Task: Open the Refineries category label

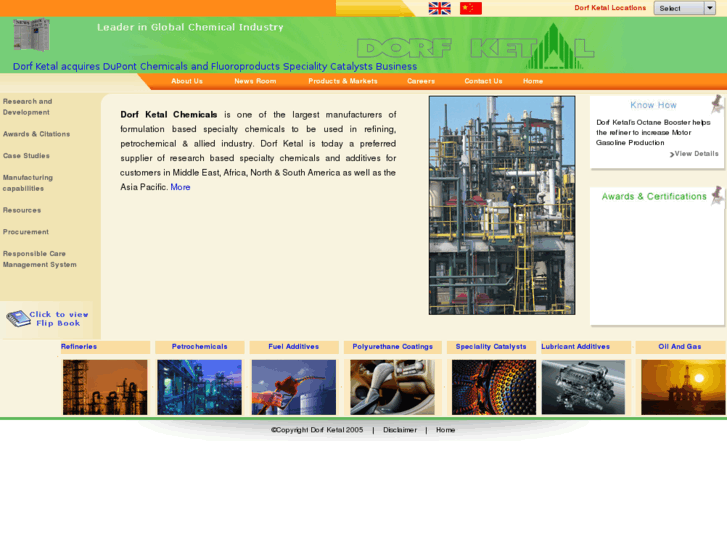Action: tap(79, 346)
